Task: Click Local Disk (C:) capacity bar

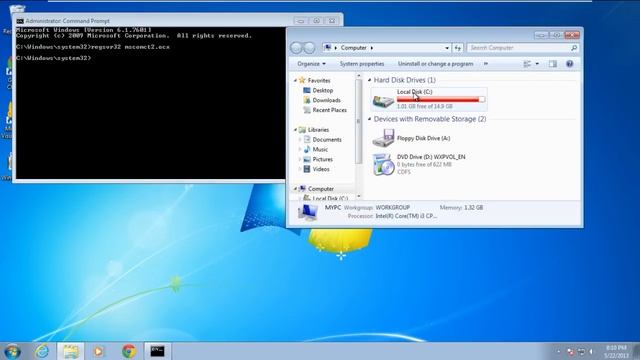Action: pyautogui.click(x=441, y=99)
